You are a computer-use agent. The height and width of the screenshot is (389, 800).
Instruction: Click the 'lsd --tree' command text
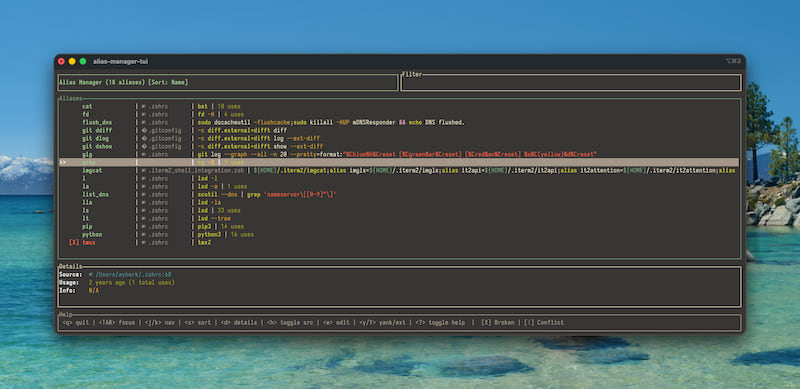(x=214, y=218)
